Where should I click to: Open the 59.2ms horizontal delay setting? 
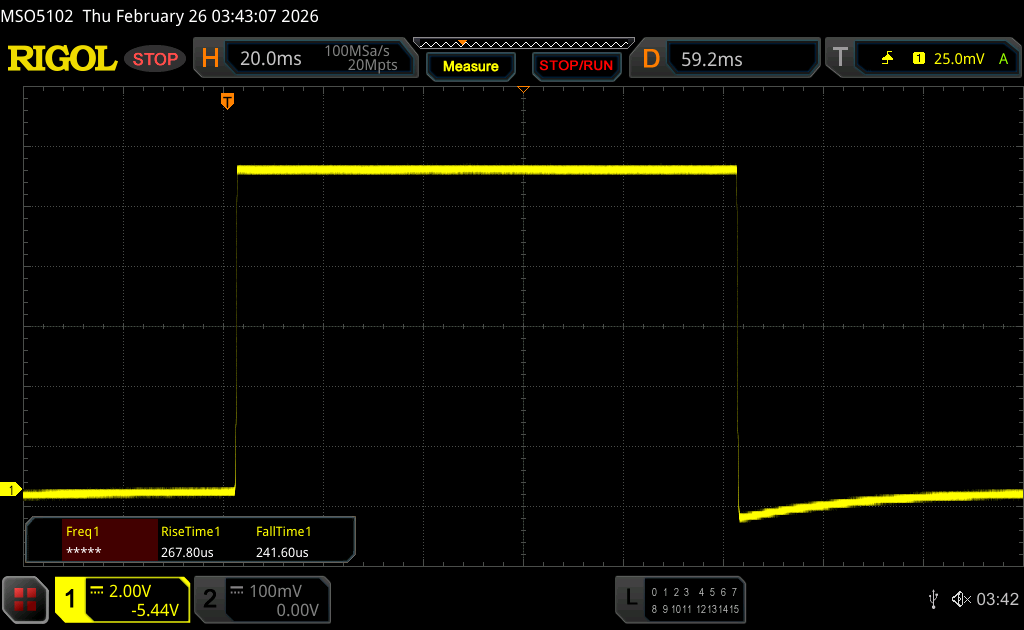pyautogui.click(x=711, y=59)
